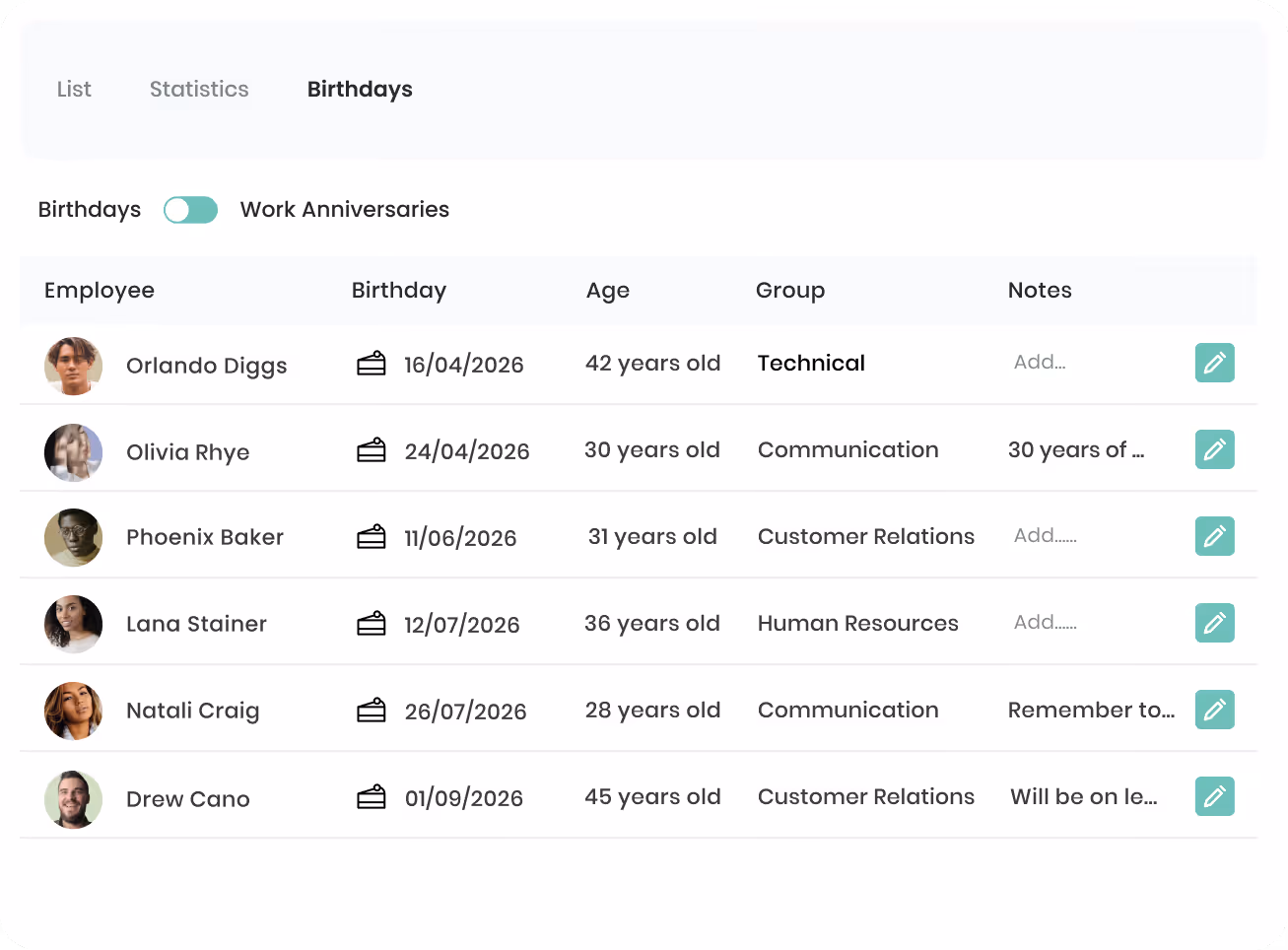The width and height of the screenshot is (1288, 950).
Task: Click cake icon beside 16/04/2026
Action: pos(372,364)
